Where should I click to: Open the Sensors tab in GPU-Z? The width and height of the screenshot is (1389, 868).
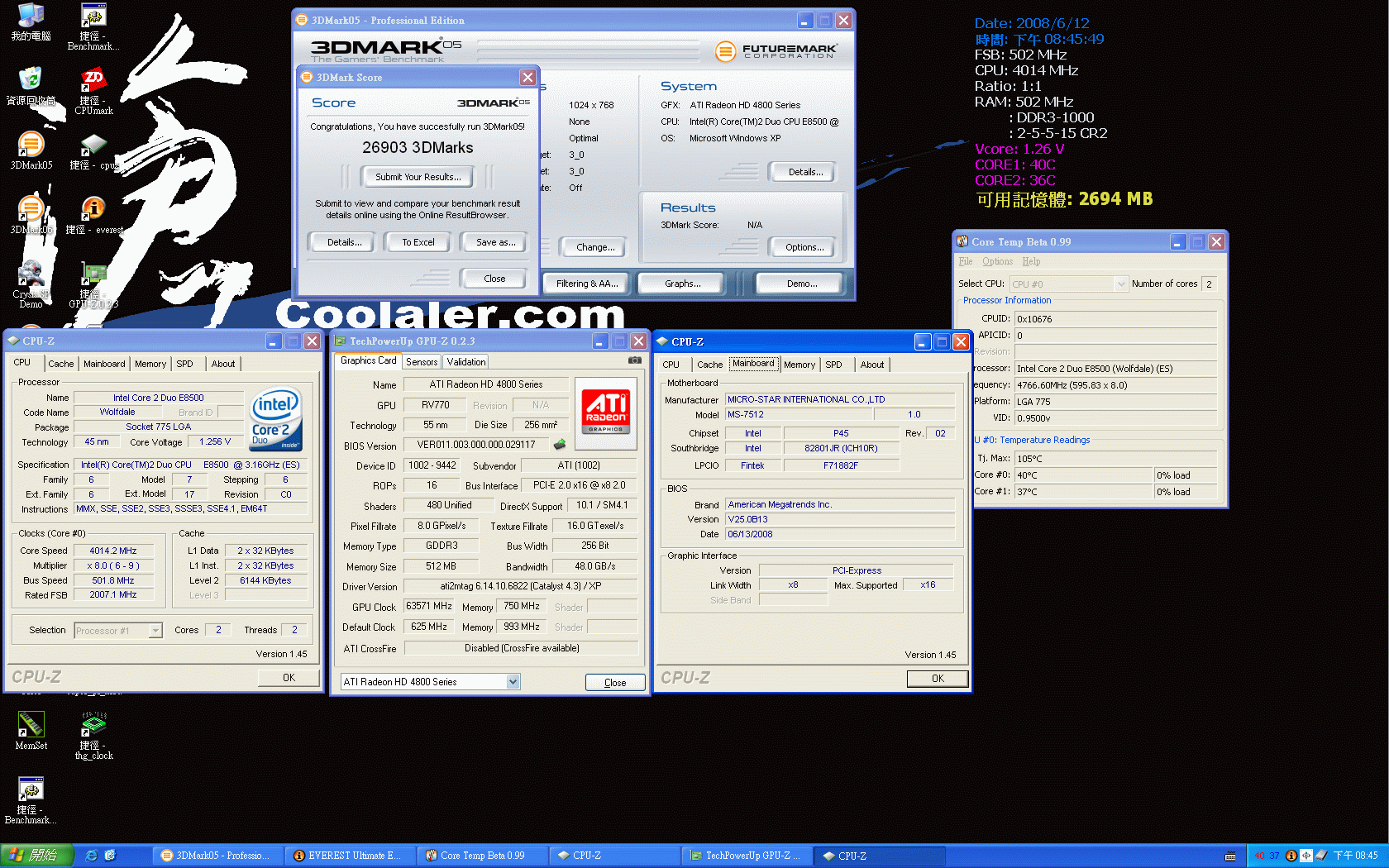[422, 362]
